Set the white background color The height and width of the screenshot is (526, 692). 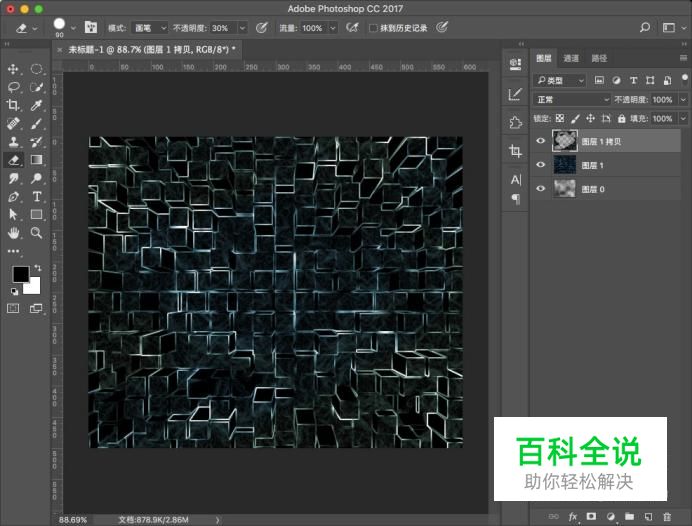click(34, 288)
